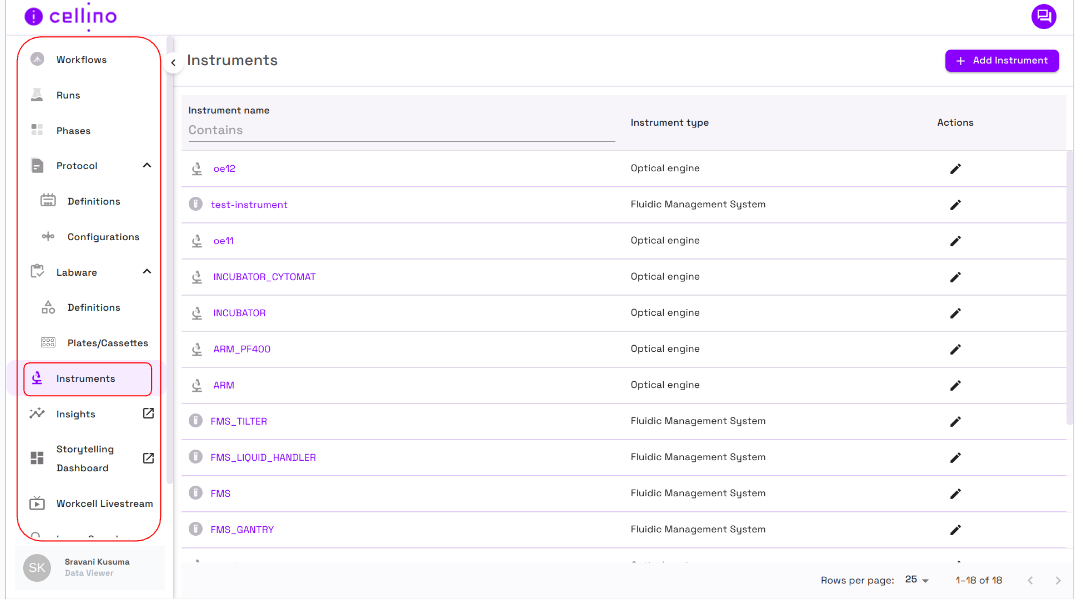This screenshot has height=599, width=1075.
Task: Click the Storytelling Dashboard external link icon
Action: (x=148, y=458)
